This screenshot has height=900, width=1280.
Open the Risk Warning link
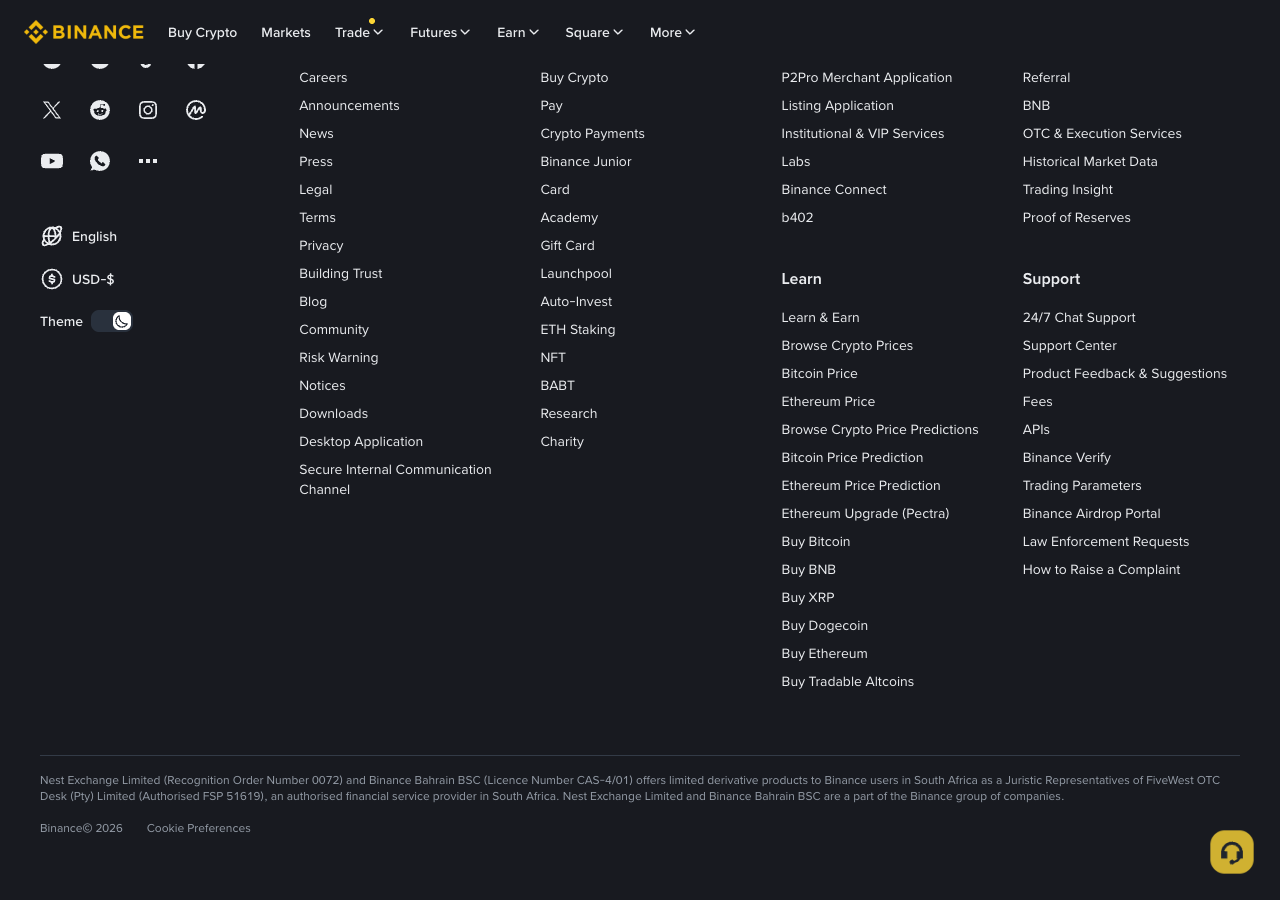339,357
